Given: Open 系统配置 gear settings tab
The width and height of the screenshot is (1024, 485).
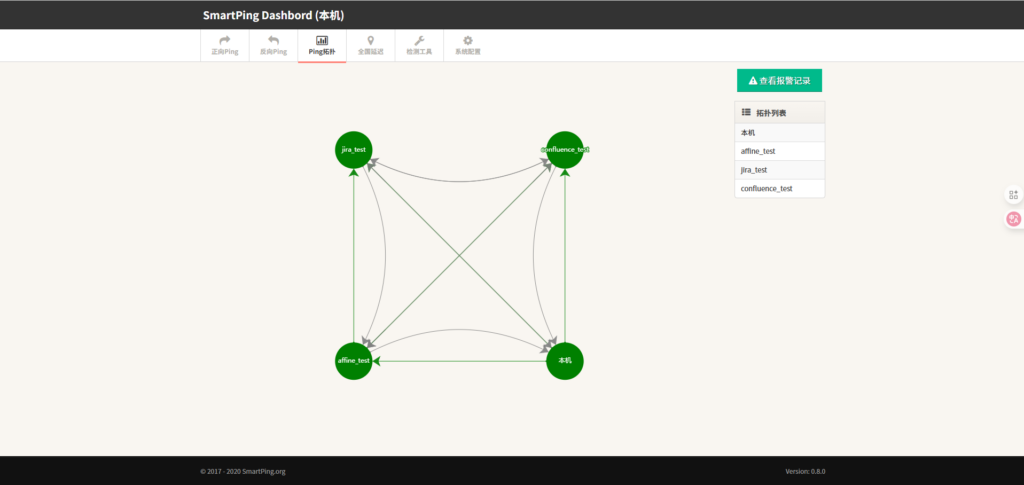Looking at the screenshot, I should tap(467, 45).
